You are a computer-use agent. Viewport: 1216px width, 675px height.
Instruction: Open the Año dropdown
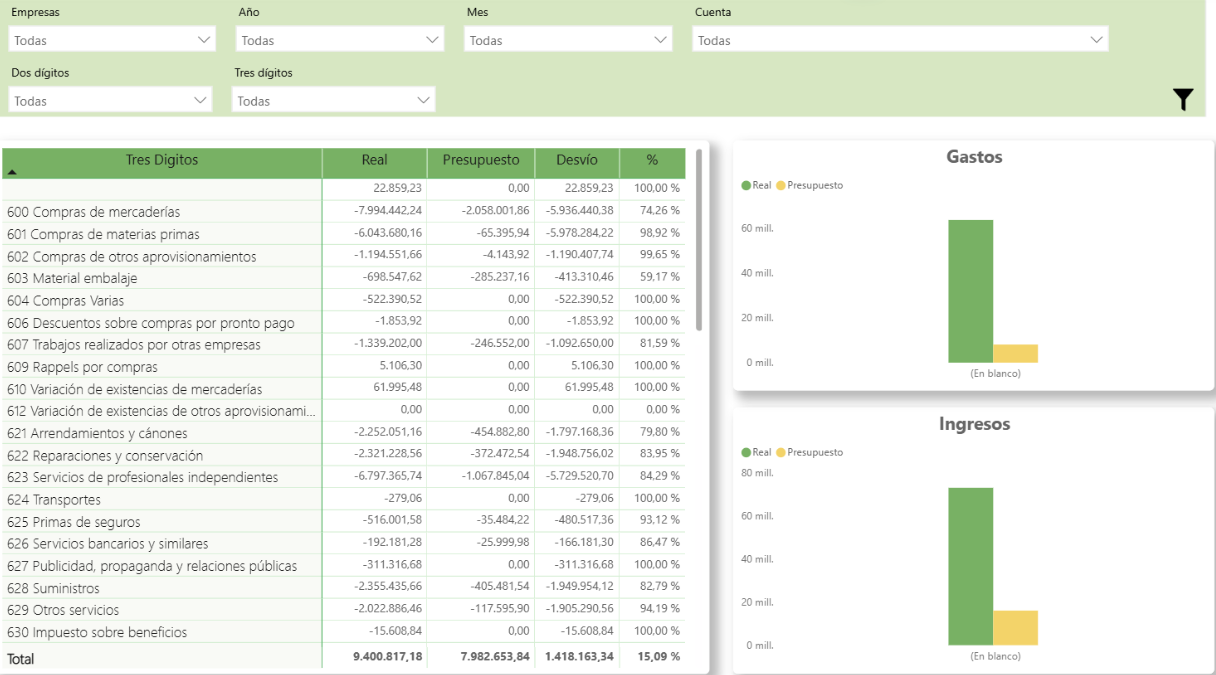click(x=339, y=40)
